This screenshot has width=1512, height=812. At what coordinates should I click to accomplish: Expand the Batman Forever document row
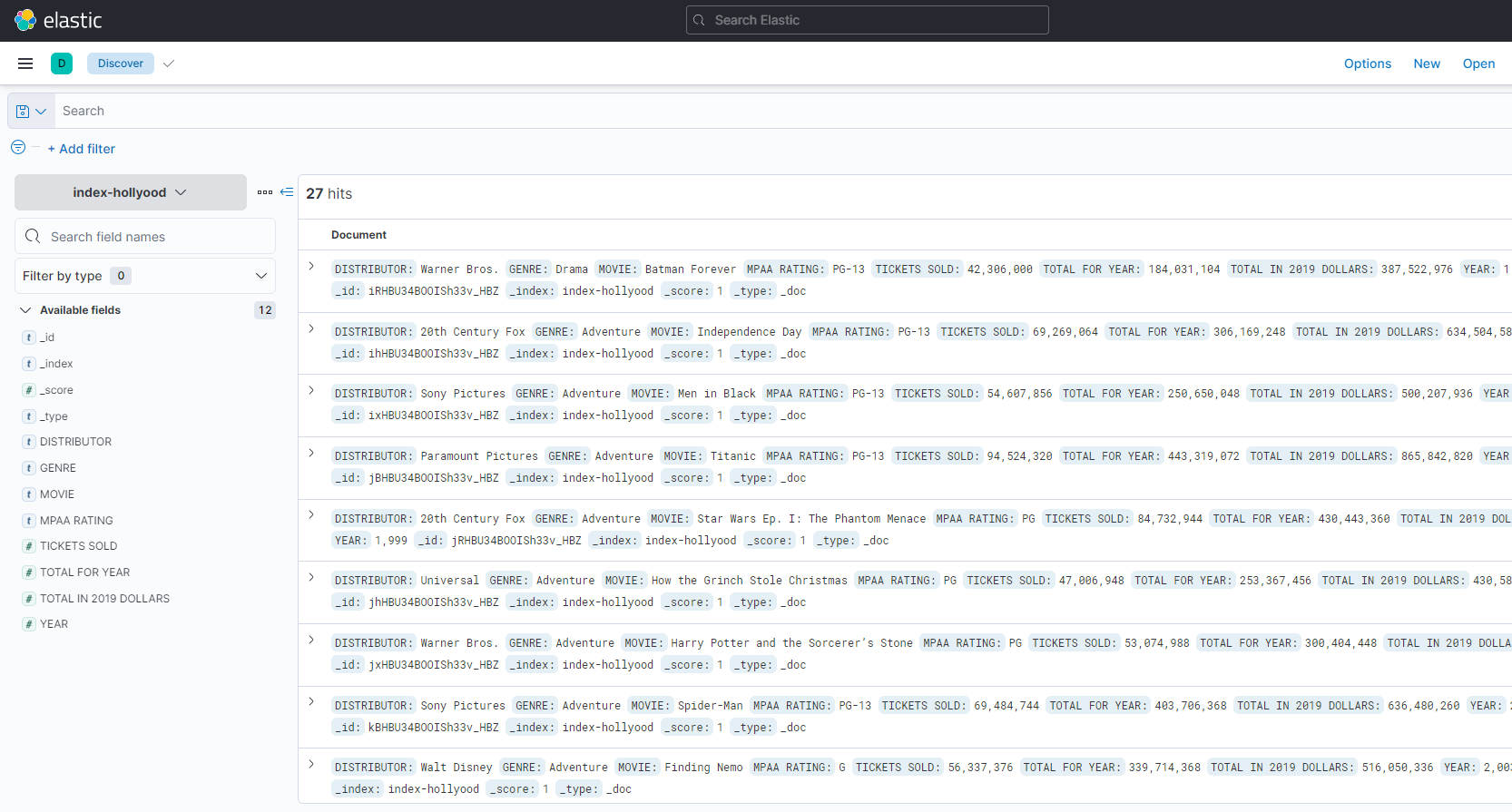point(311,266)
